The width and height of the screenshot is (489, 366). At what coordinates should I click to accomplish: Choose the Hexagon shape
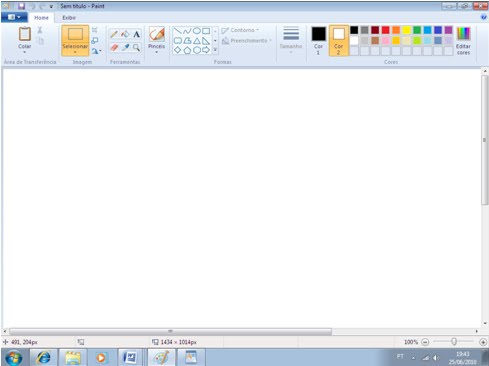[197, 50]
